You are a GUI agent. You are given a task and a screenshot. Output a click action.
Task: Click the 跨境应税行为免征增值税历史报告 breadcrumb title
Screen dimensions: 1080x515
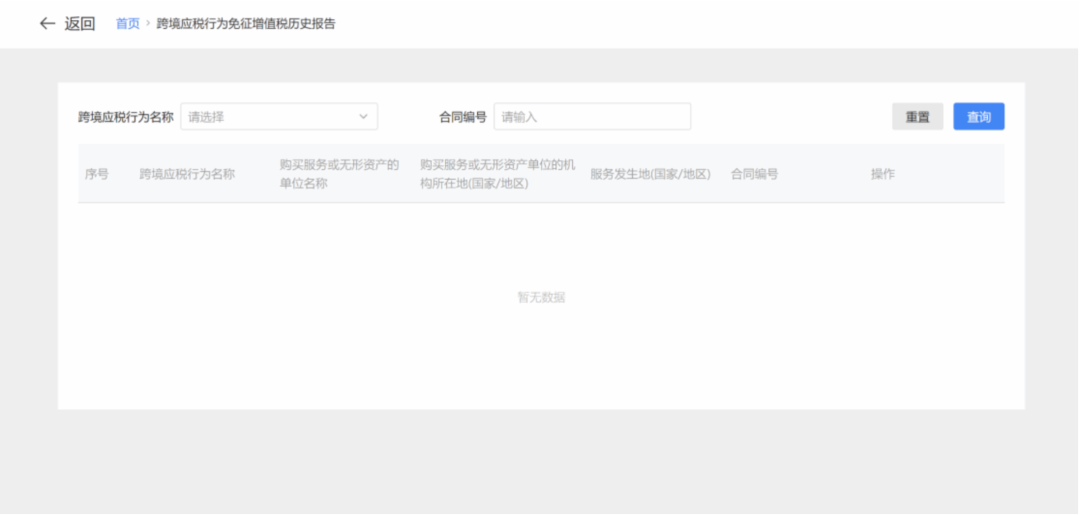tap(246, 24)
